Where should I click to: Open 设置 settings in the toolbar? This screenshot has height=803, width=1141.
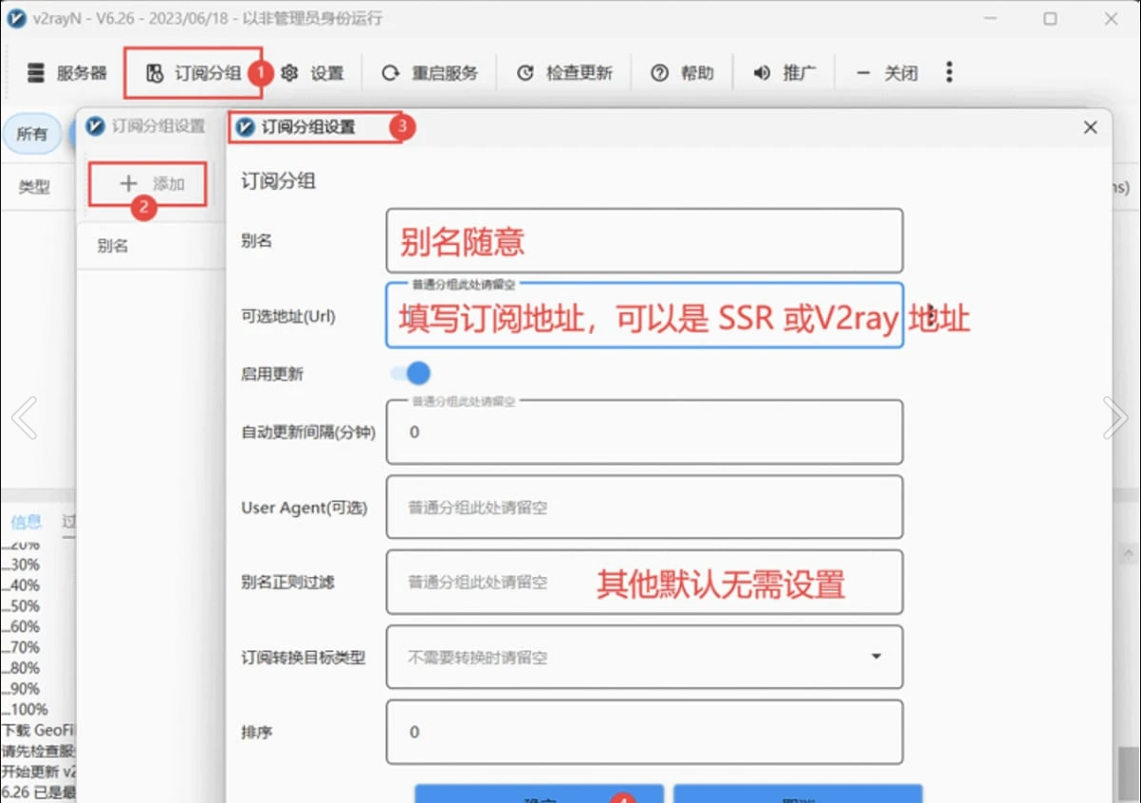point(312,73)
